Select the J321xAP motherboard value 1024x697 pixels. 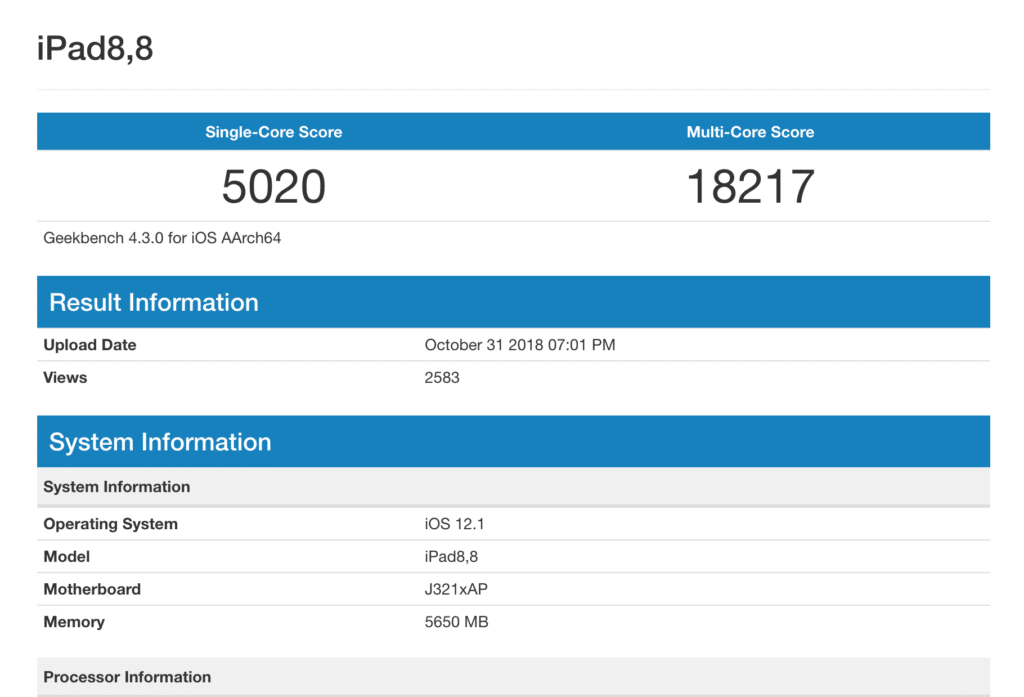456,589
